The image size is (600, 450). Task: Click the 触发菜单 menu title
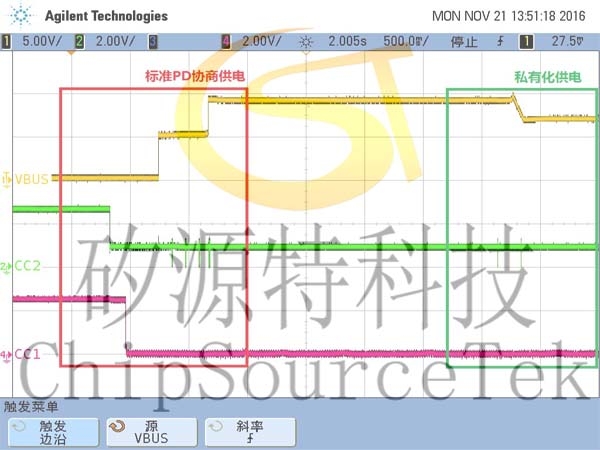tap(31, 406)
